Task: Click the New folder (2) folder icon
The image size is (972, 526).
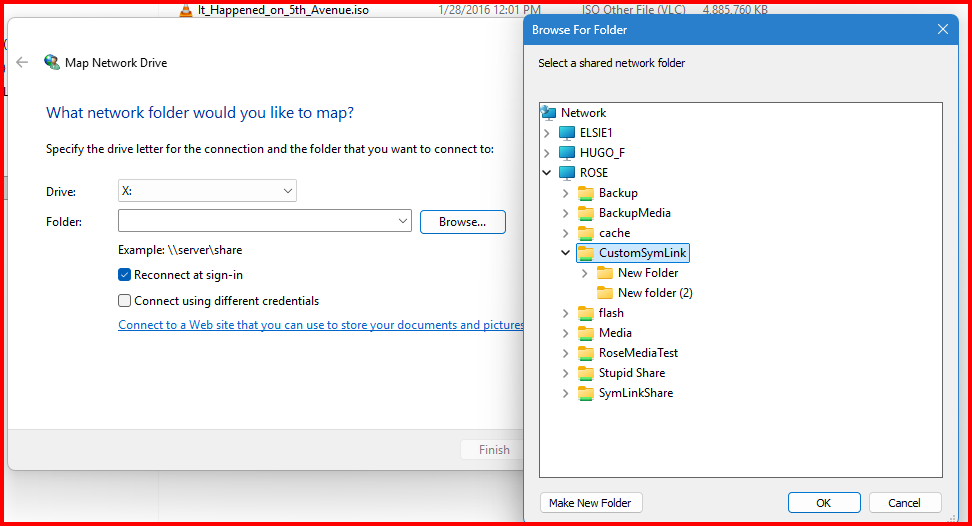Action: (605, 292)
